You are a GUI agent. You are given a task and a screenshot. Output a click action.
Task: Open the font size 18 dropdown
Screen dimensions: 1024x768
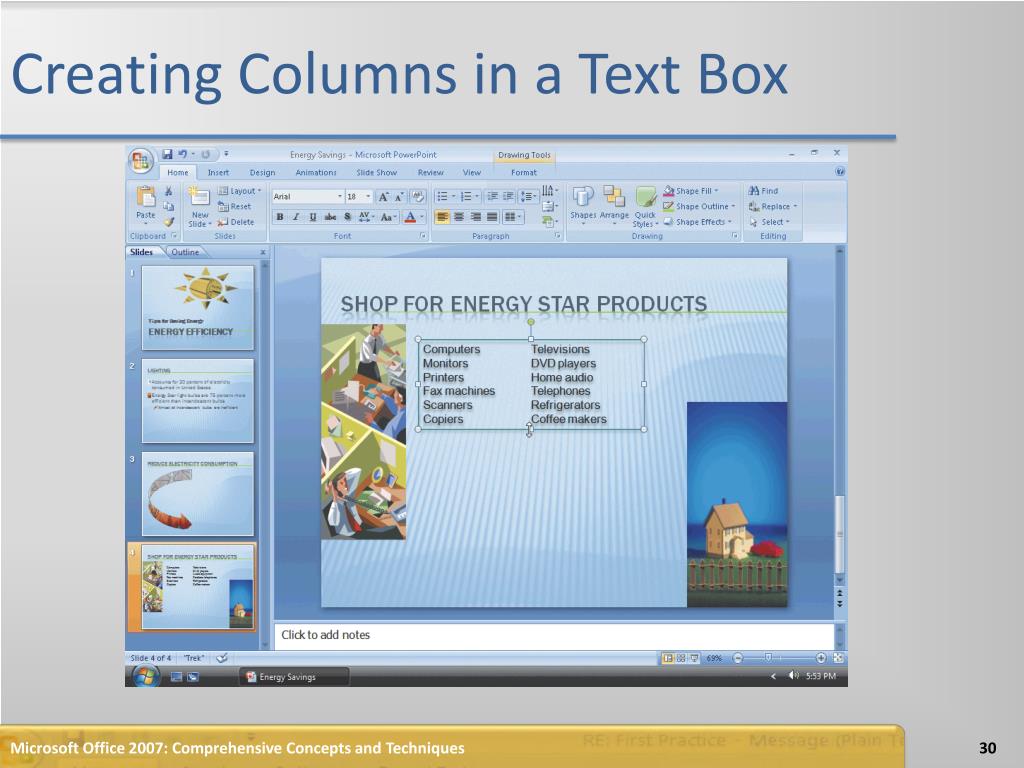click(x=368, y=197)
